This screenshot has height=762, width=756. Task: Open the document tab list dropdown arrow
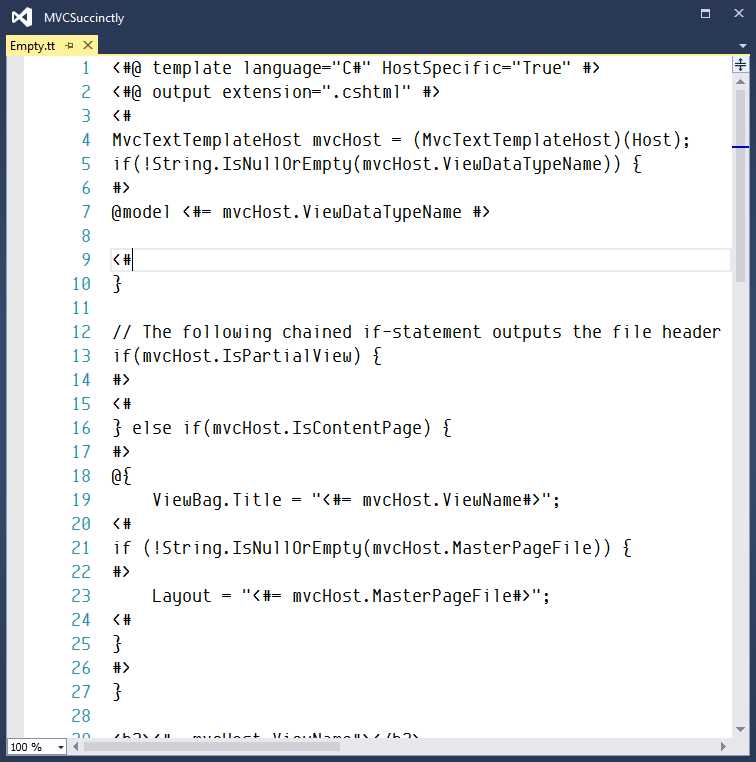point(742,46)
